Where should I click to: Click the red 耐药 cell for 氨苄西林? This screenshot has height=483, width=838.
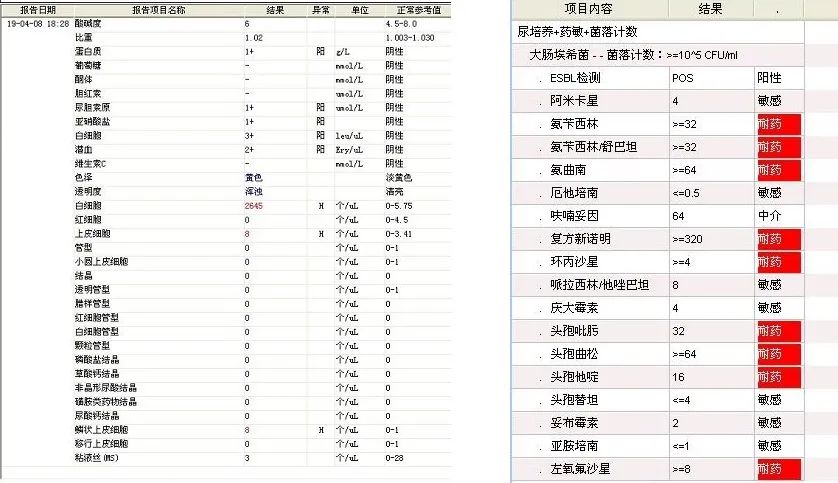pos(779,124)
